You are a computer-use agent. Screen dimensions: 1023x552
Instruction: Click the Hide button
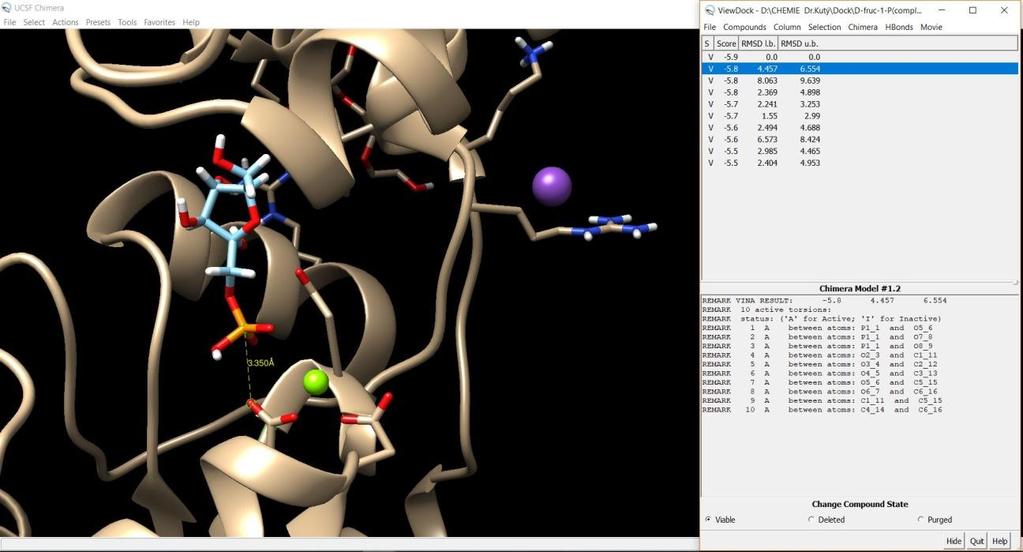tap(954, 541)
